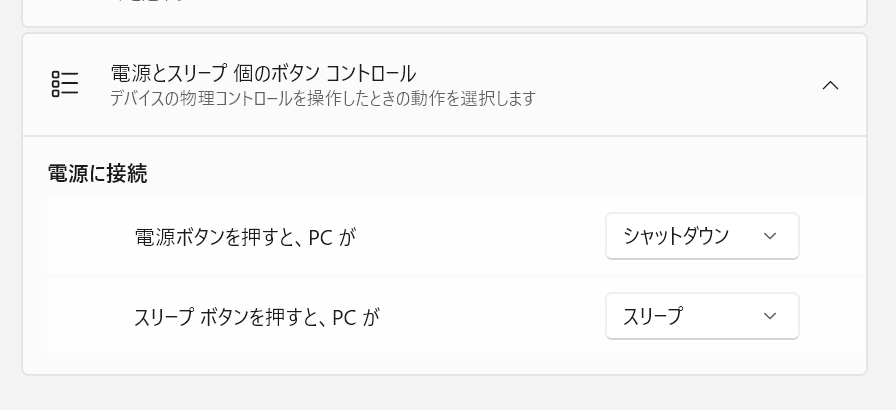Click the empty space in power button row

click(480, 237)
